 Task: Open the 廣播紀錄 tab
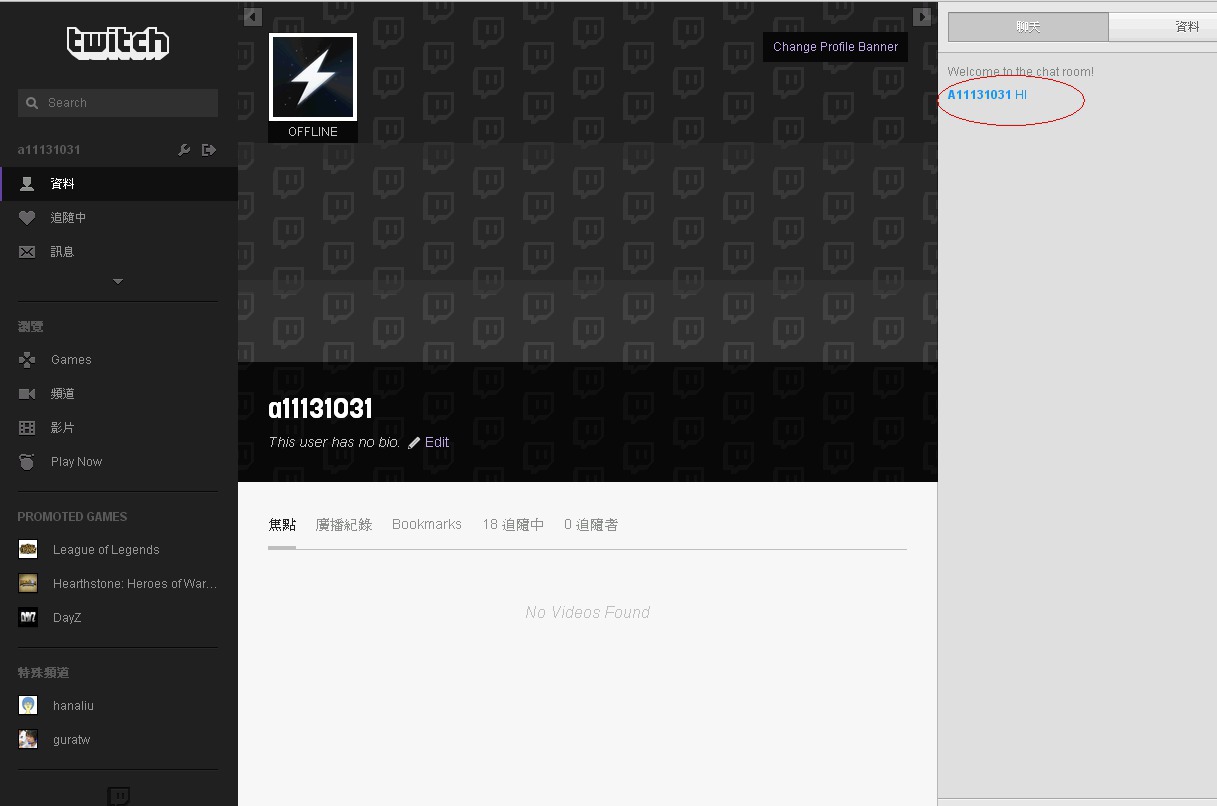tap(344, 524)
